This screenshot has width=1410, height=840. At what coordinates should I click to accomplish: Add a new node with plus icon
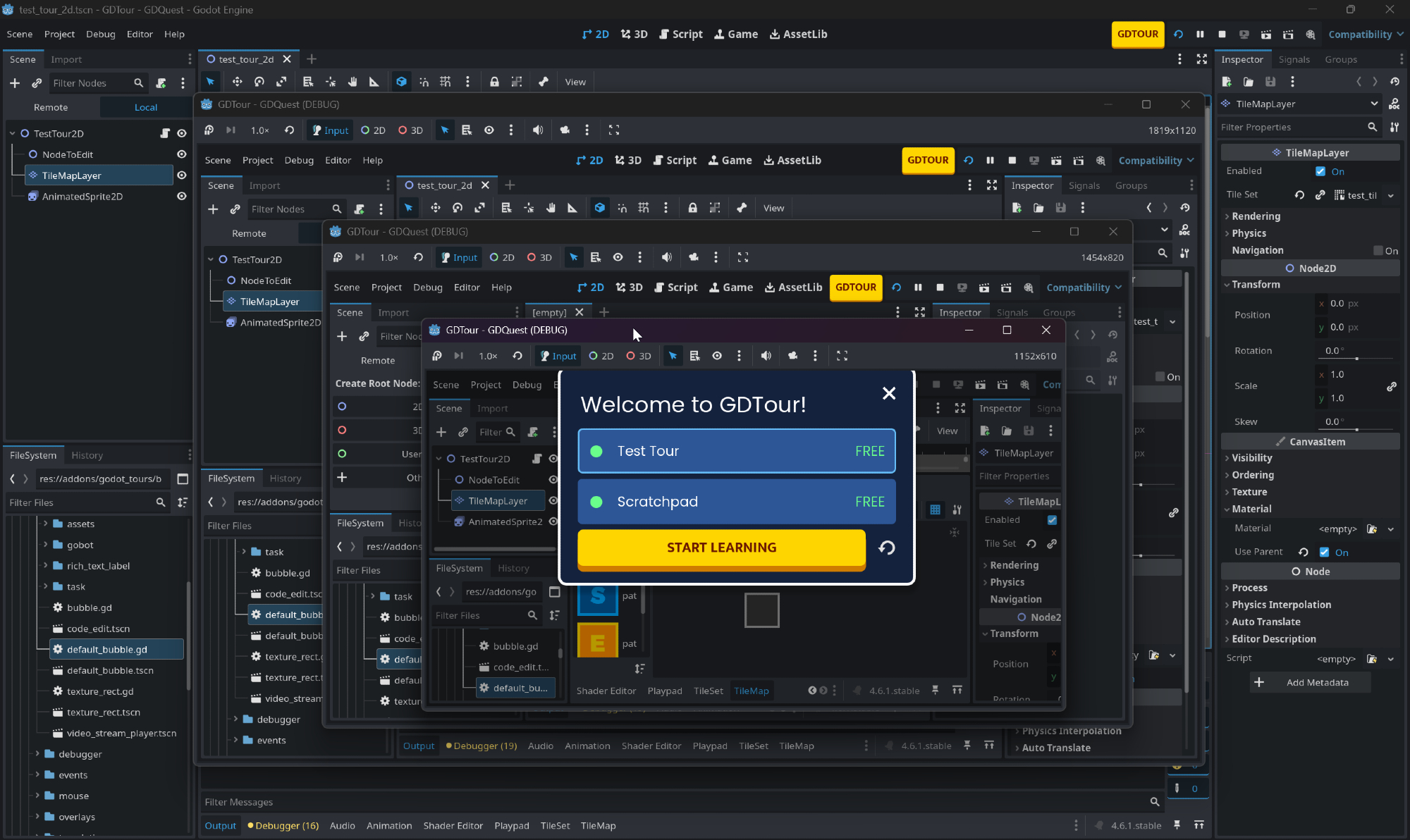coord(15,83)
